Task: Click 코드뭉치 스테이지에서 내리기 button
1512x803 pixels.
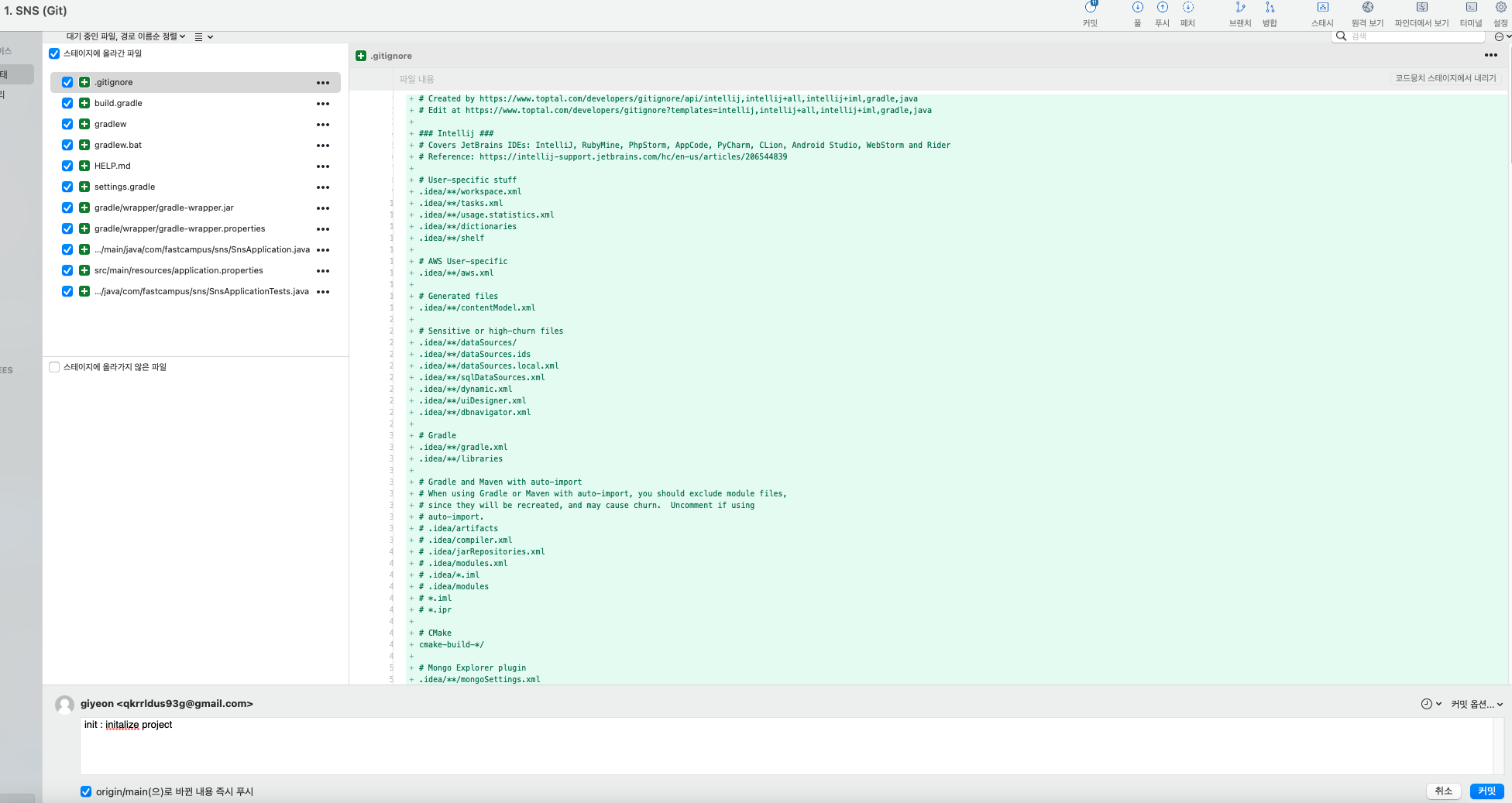Action: [x=1445, y=78]
